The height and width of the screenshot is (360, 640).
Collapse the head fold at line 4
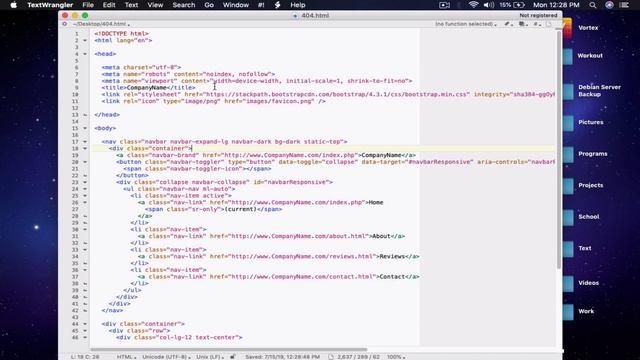pos(85,54)
